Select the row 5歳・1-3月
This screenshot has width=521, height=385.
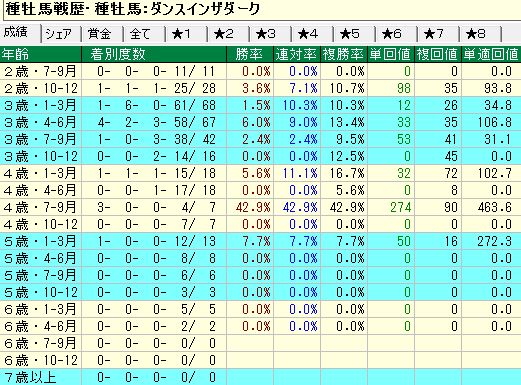[x=260, y=241]
